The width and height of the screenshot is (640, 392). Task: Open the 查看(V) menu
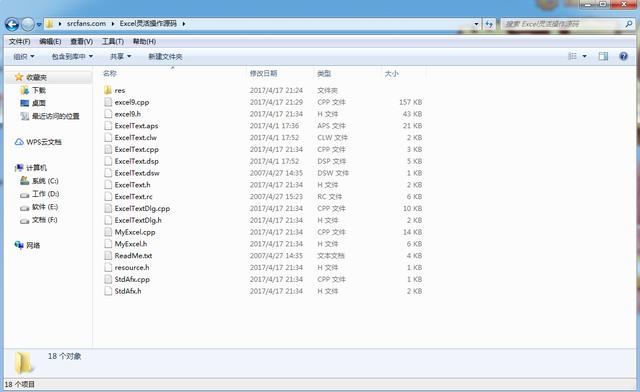[81, 42]
